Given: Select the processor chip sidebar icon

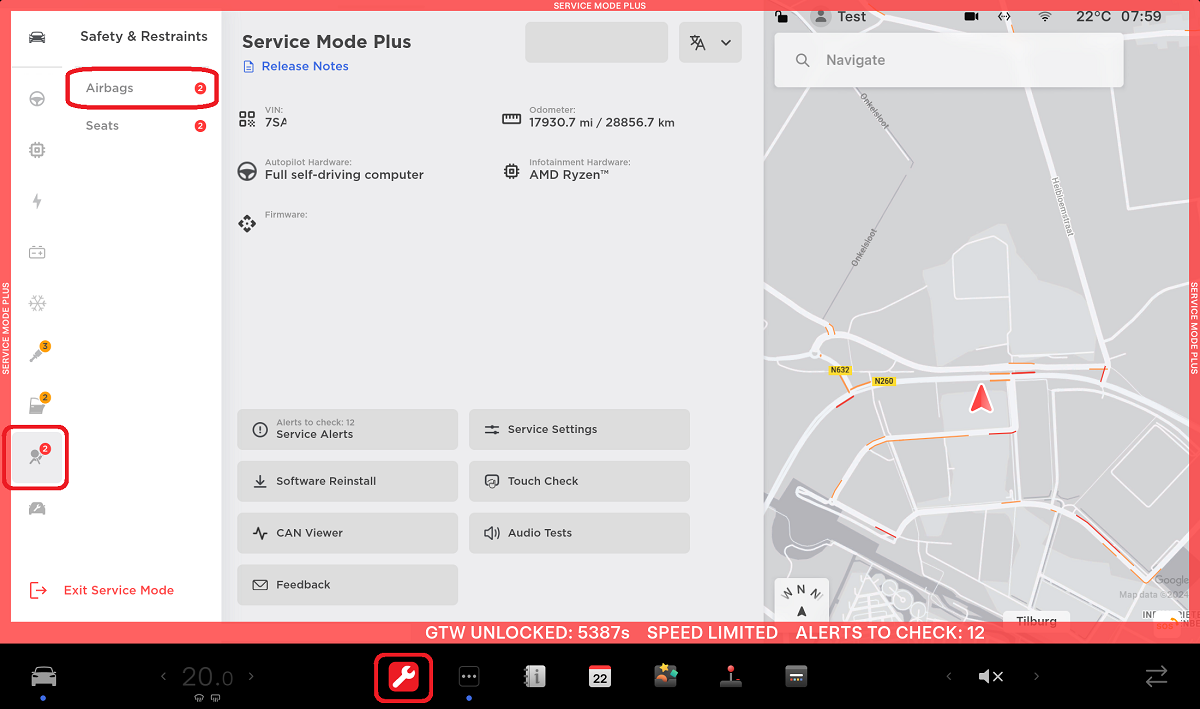Looking at the screenshot, I should point(37,150).
